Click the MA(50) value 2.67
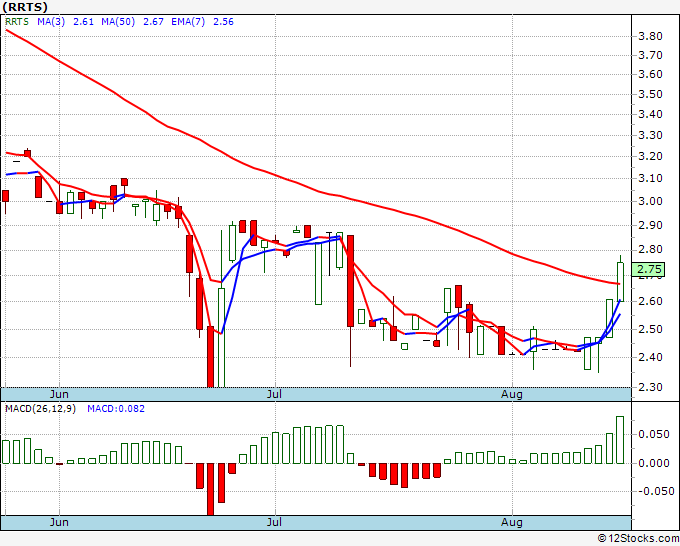Viewport: 680px width, 546px height. pos(153,22)
